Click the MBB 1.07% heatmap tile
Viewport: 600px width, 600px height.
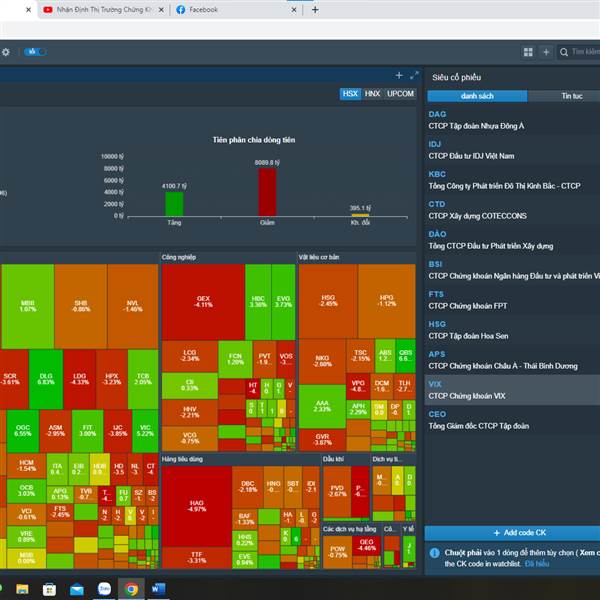click(x=28, y=306)
